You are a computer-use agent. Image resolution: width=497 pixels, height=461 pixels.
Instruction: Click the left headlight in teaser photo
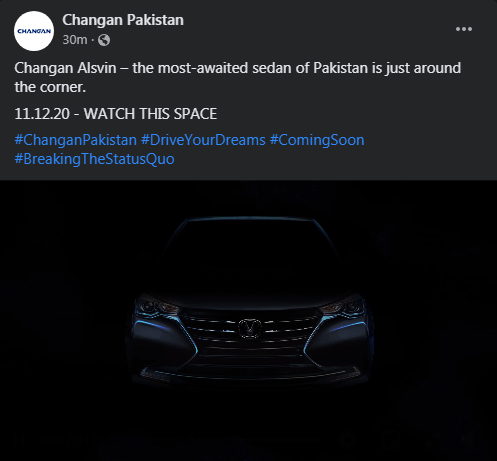pyautogui.click(x=156, y=306)
